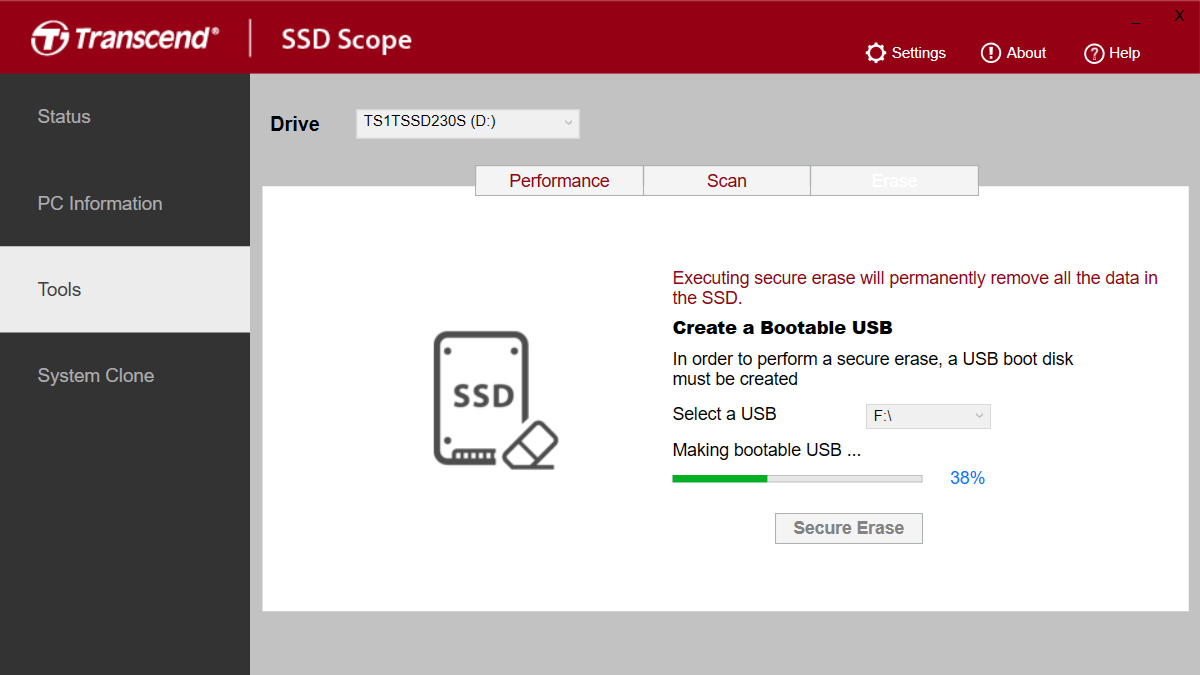
Task: Close the SSD Scope window
Action: [1179, 16]
